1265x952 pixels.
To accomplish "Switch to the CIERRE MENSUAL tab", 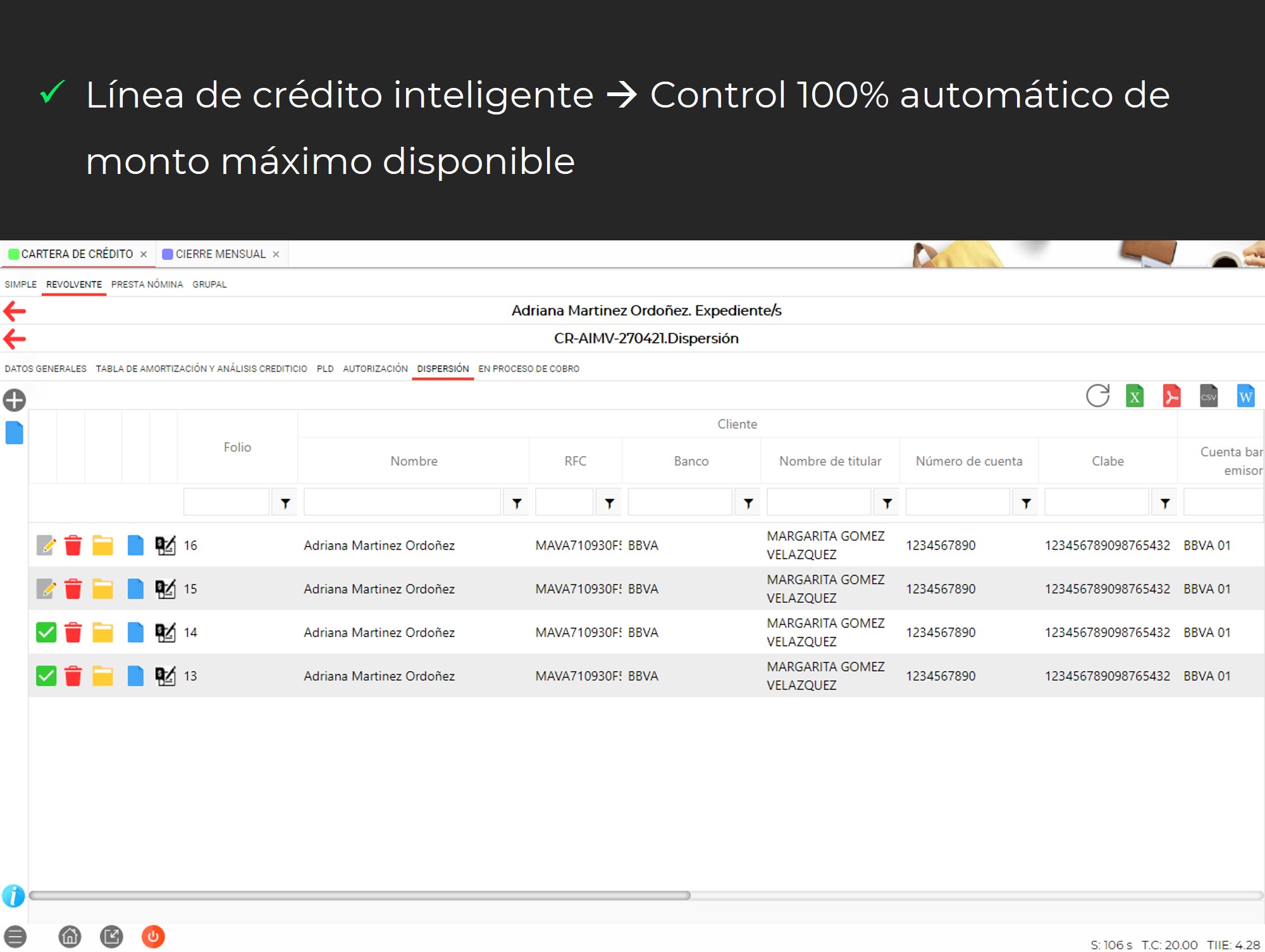I will click(219, 254).
